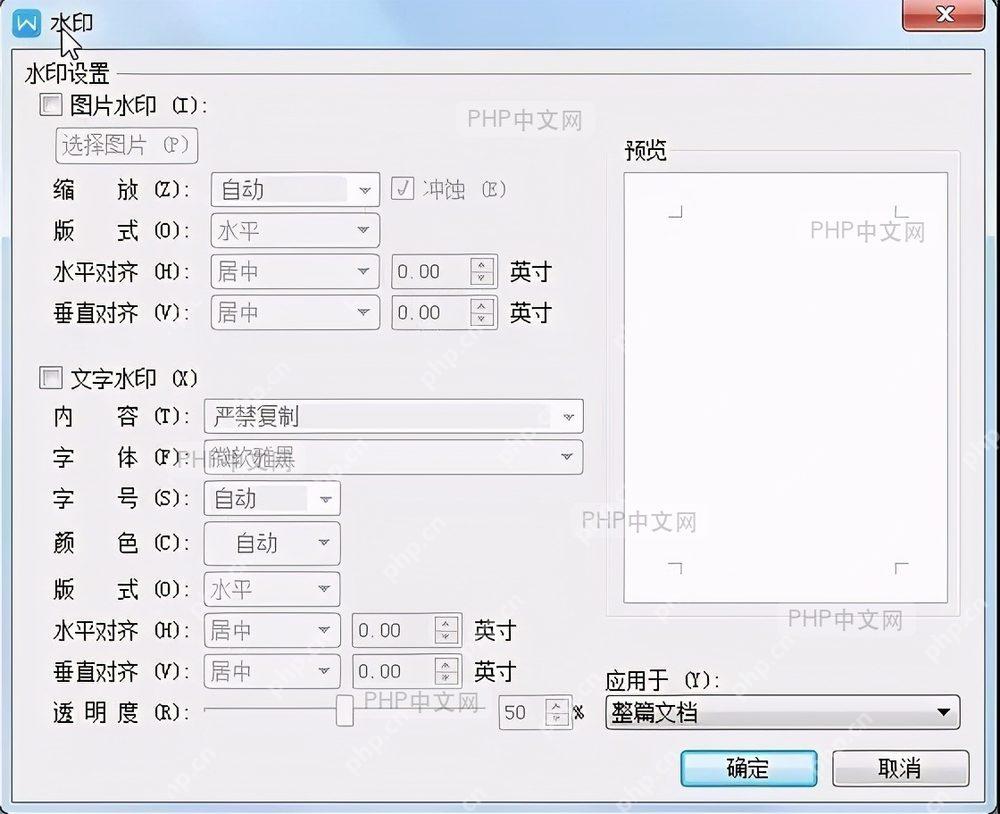The image size is (1000, 814).
Task: Open the 字体 dropdown showing 微软雅黑
Action: (x=393, y=457)
